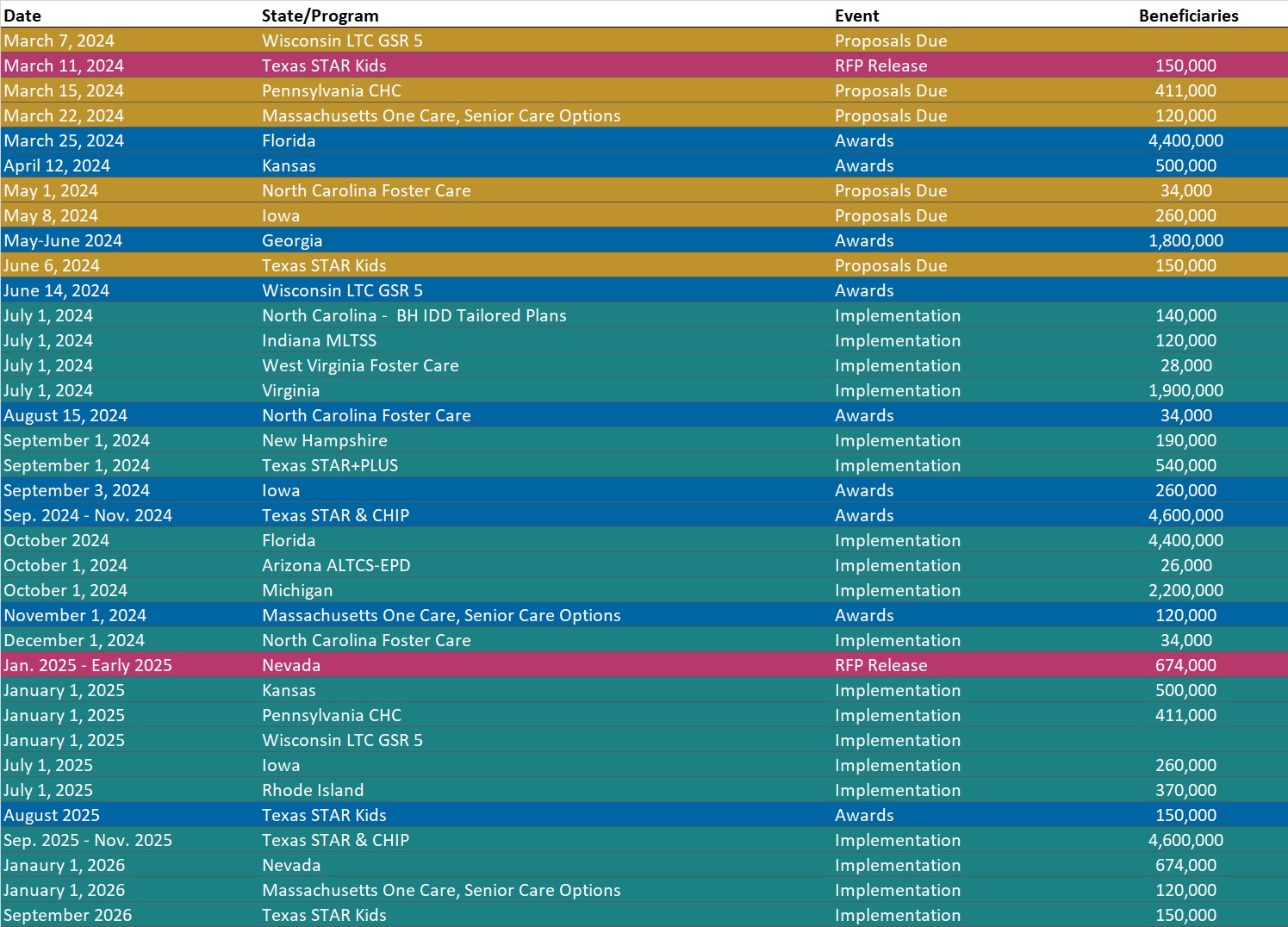This screenshot has width=1288, height=927.
Task: Click the 4,400,000 beneficiaries cell in the March 25 row
Action: pos(1185,140)
